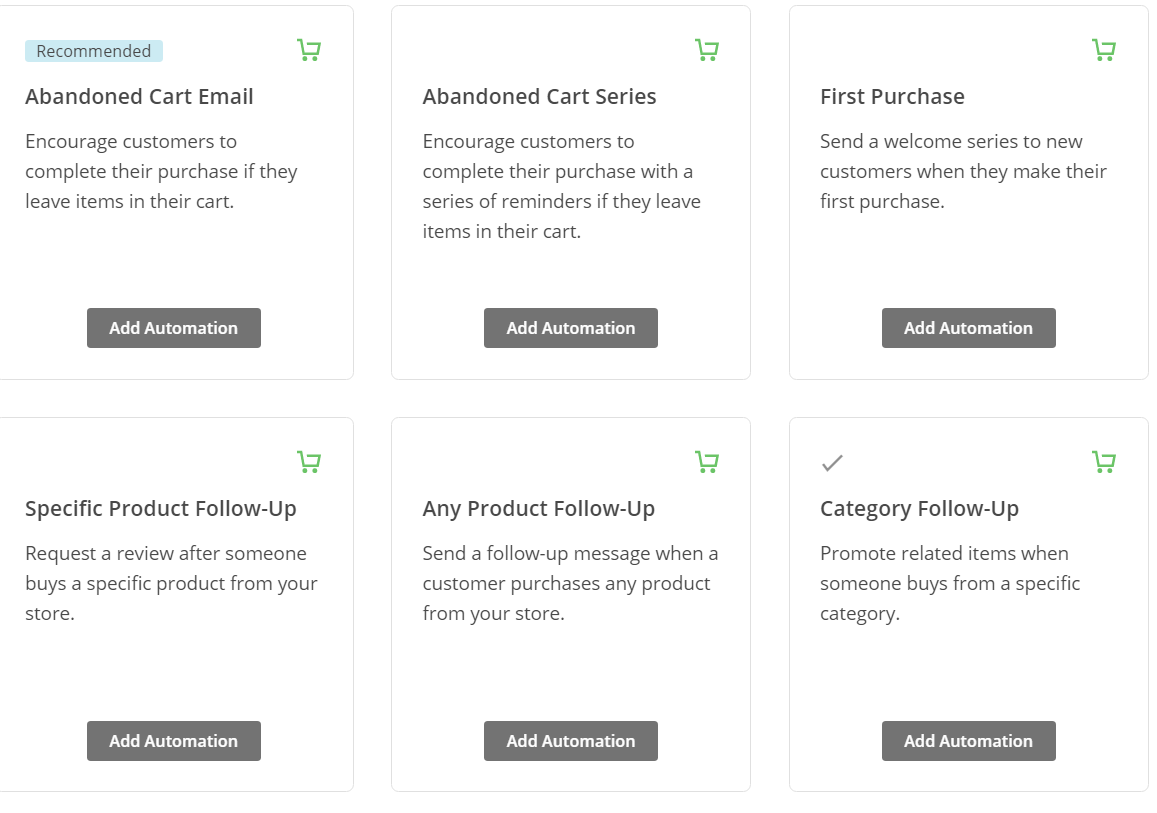The height and width of the screenshot is (813, 1157).
Task: Add the Category Follow-Up automation
Action: pyautogui.click(x=968, y=741)
